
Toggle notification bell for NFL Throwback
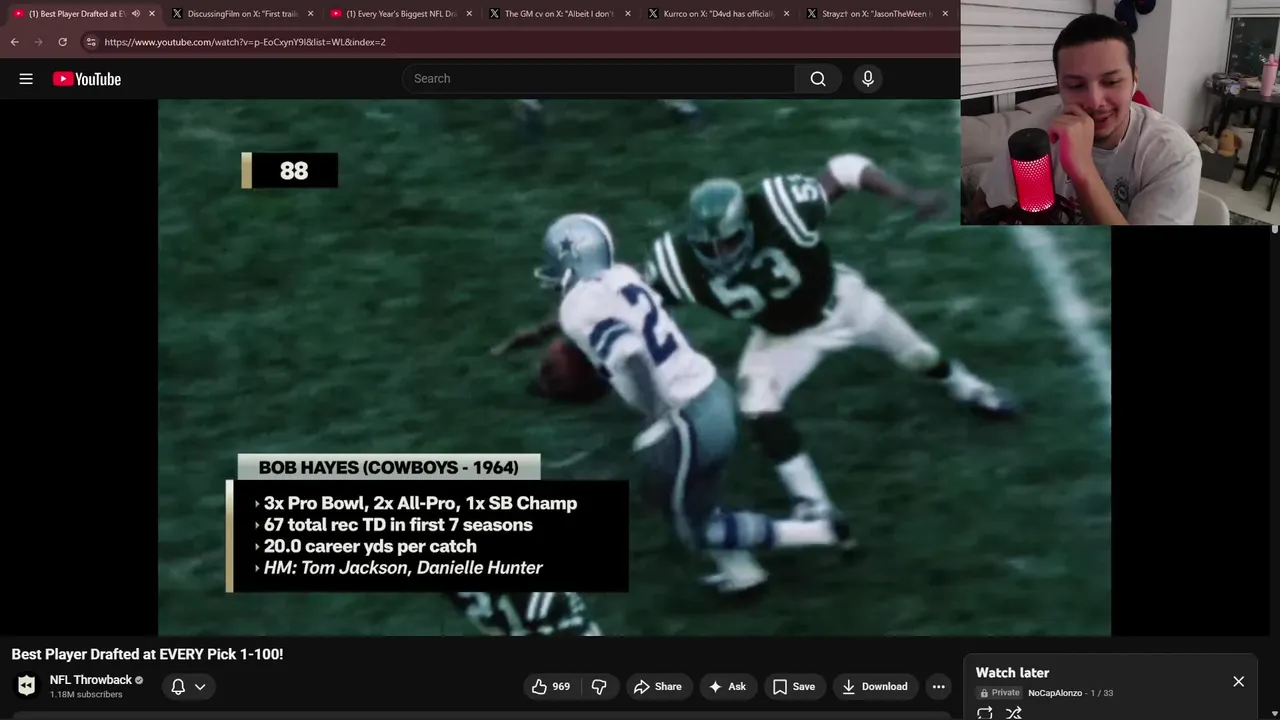coord(178,687)
